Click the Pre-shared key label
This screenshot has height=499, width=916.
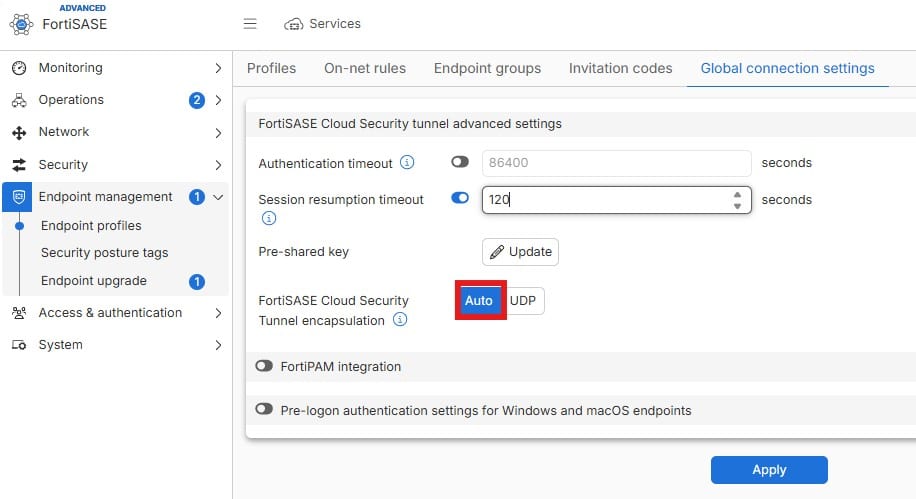coord(303,252)
